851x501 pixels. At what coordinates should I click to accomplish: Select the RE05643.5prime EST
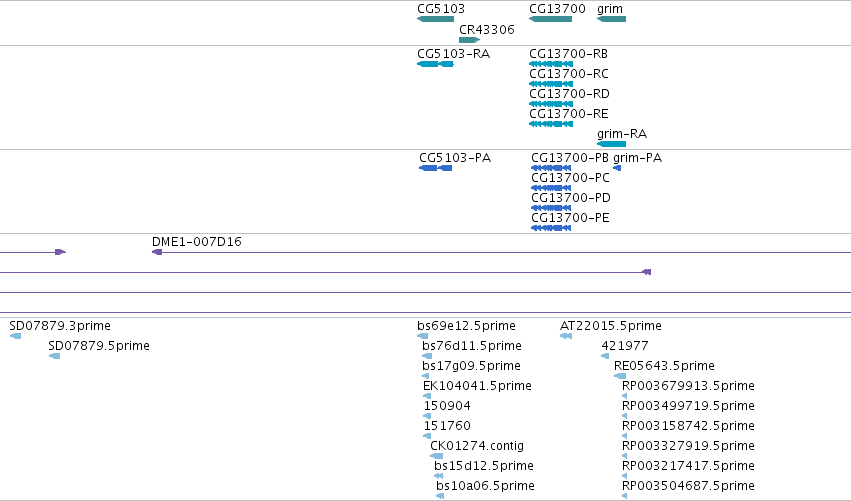click(620, 376)
